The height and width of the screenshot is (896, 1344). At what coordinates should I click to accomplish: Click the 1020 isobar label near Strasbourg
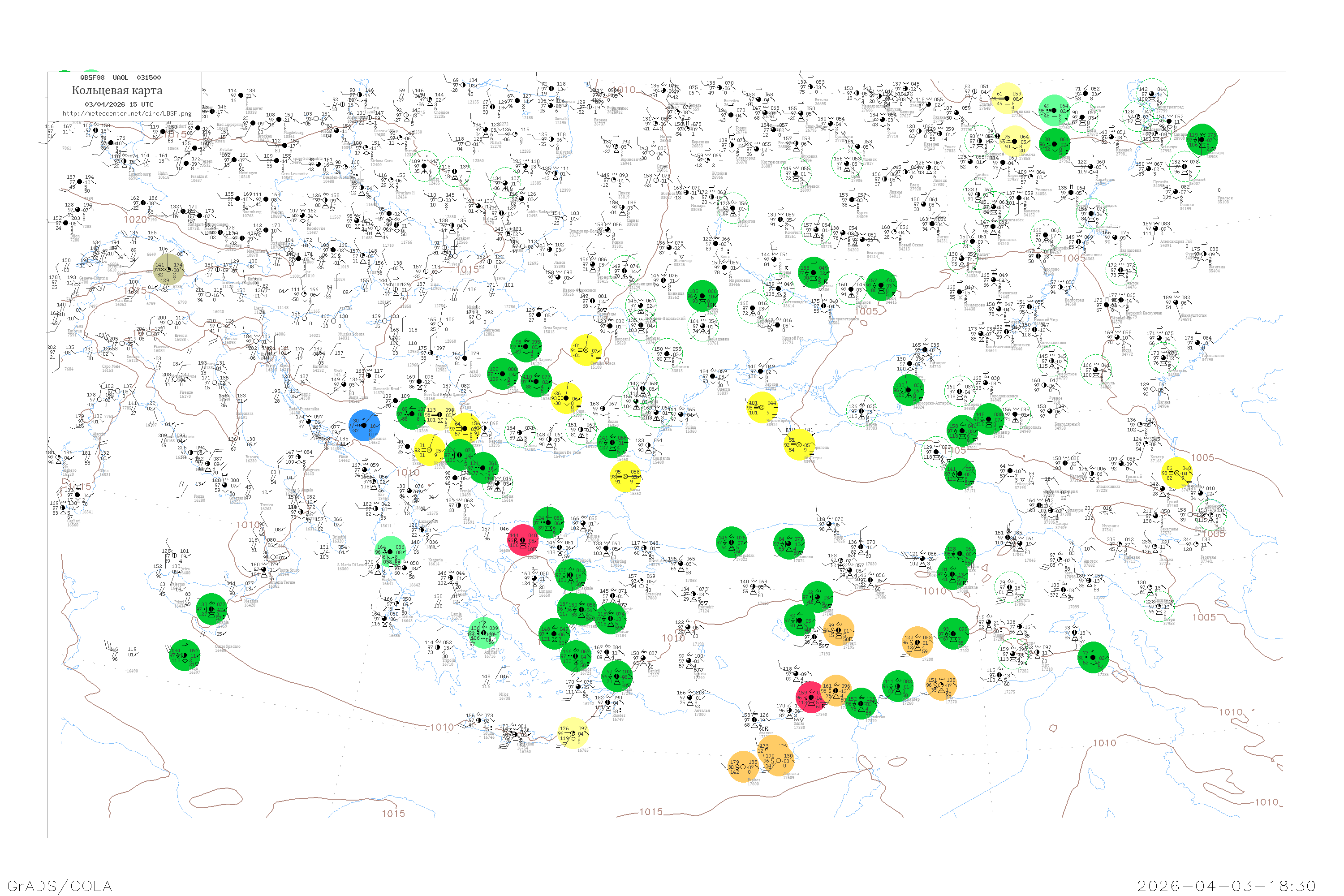click(135, 220)
